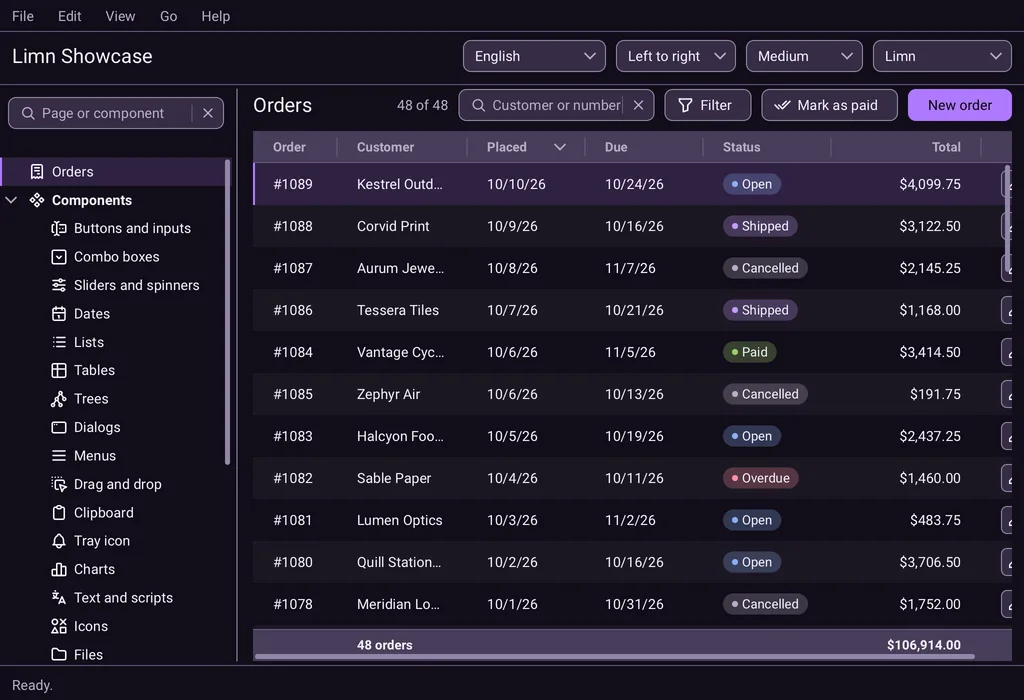Focus the Customer or number search field
The image size is (1024, 700).
click(x=556, y=105)
